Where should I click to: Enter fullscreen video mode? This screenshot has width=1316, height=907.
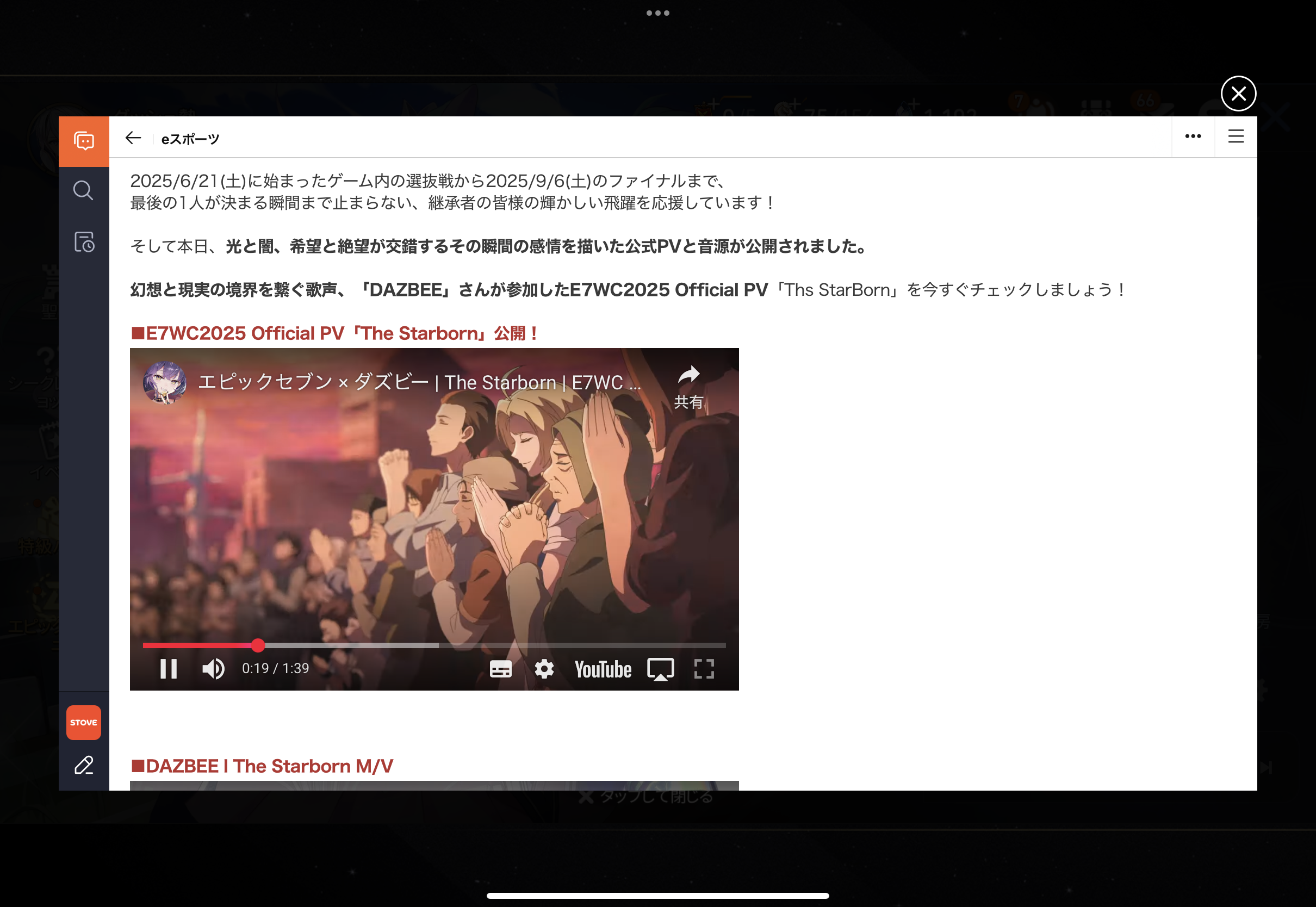[x=704, y=669]
